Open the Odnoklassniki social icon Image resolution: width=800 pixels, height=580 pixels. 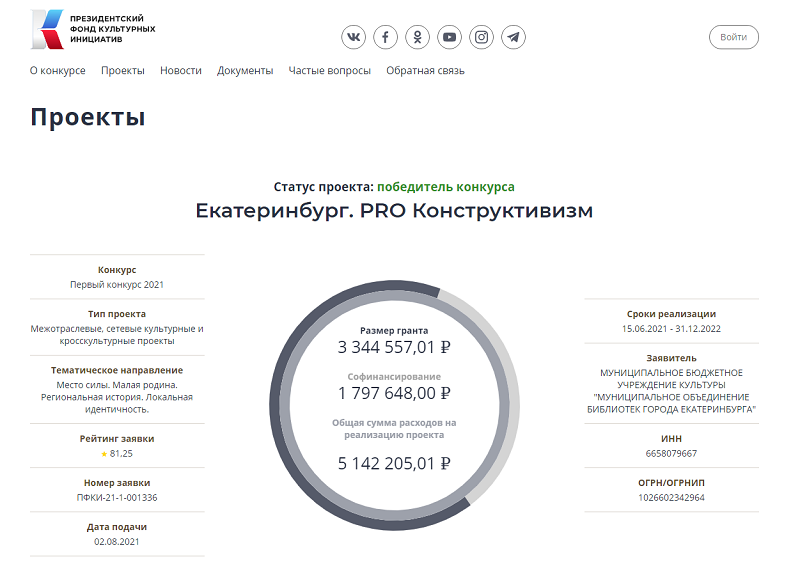(418, 38)
